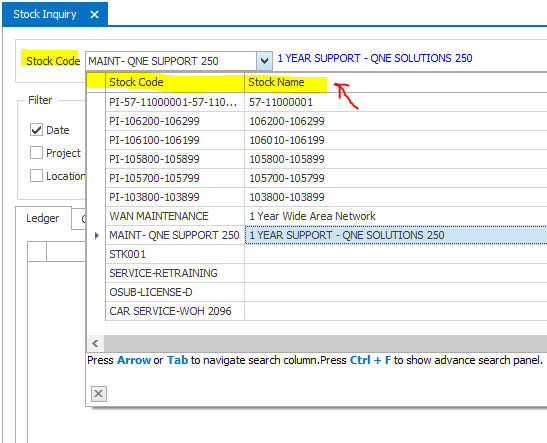Uncheck the Date filter checkbox

click(36, 130)
